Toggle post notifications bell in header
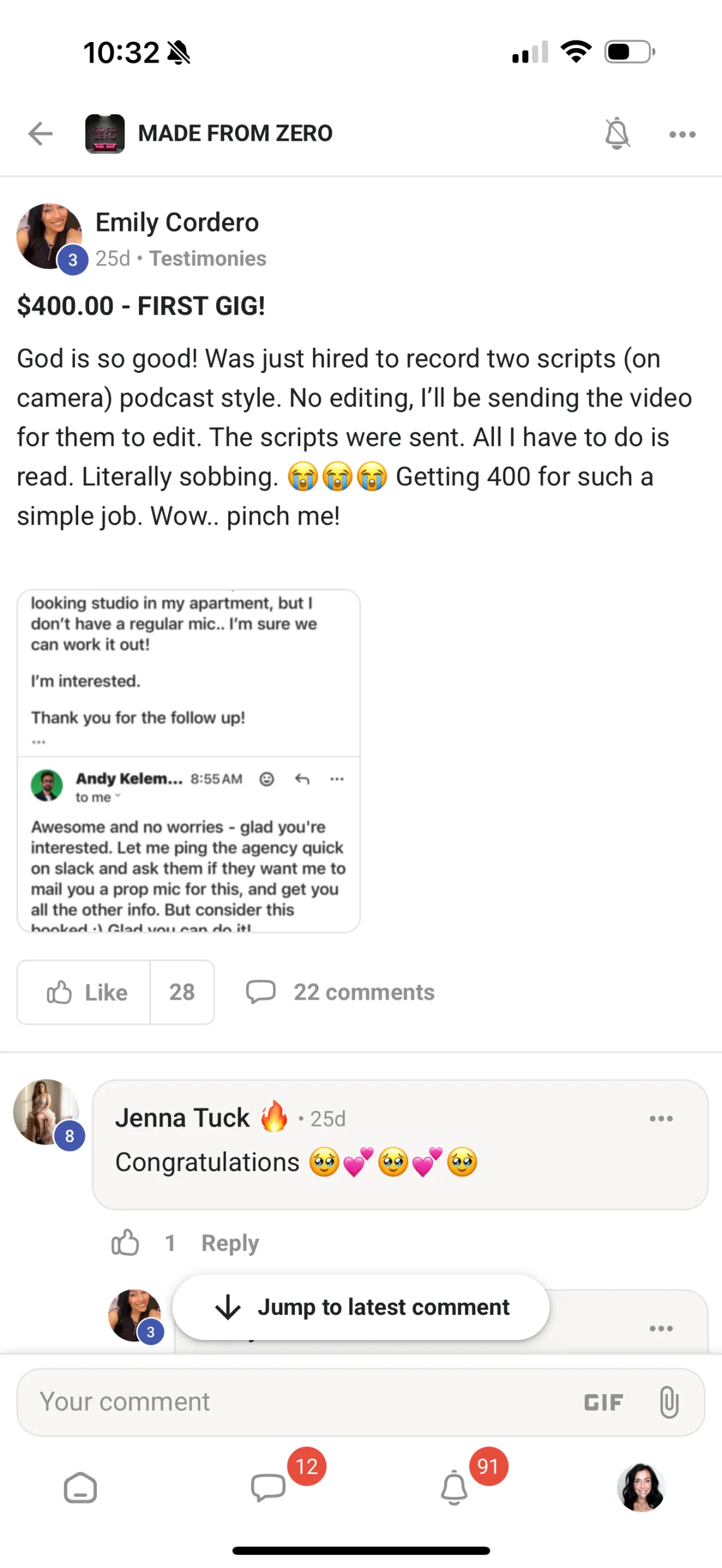722x1568 pixels. click(616, 134)
